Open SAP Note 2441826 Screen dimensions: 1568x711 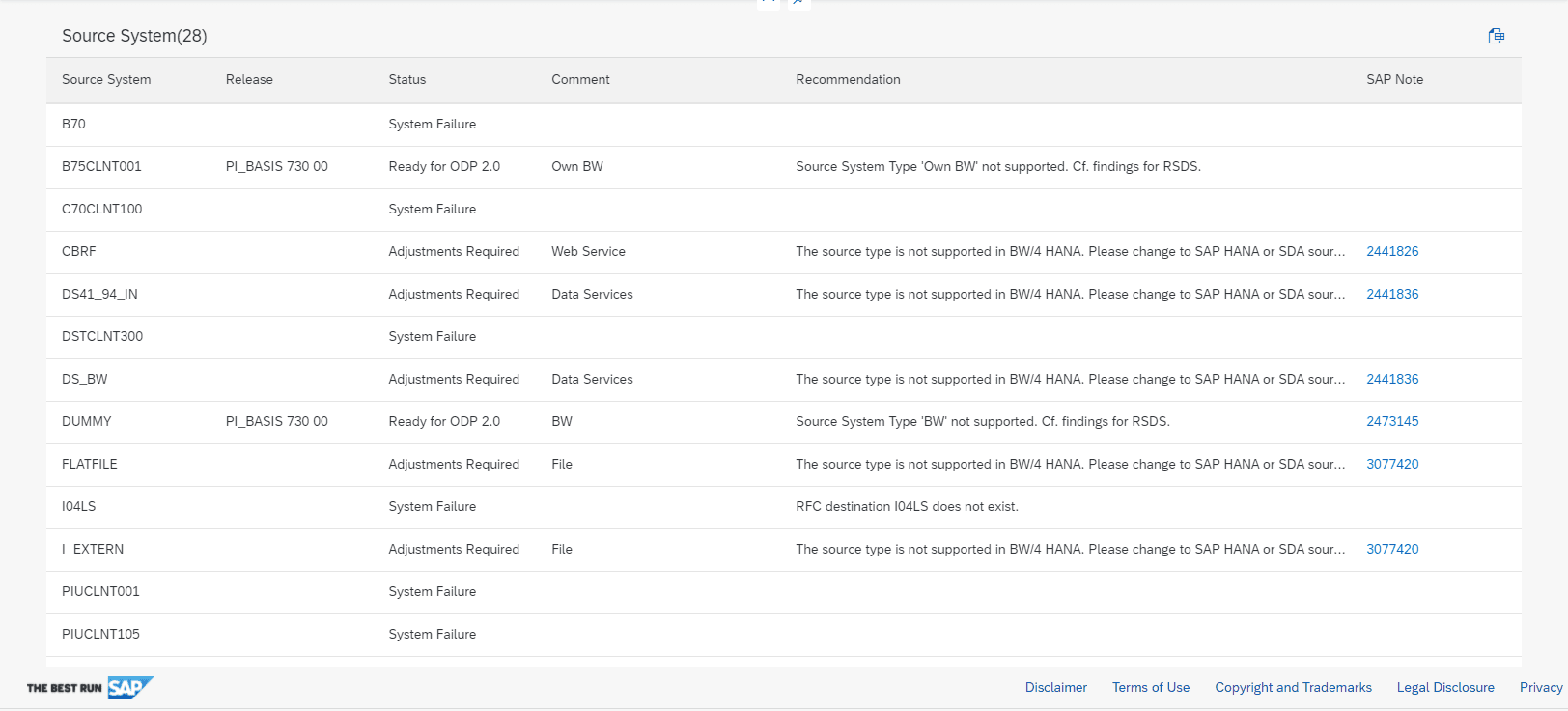click(1391, 251)
